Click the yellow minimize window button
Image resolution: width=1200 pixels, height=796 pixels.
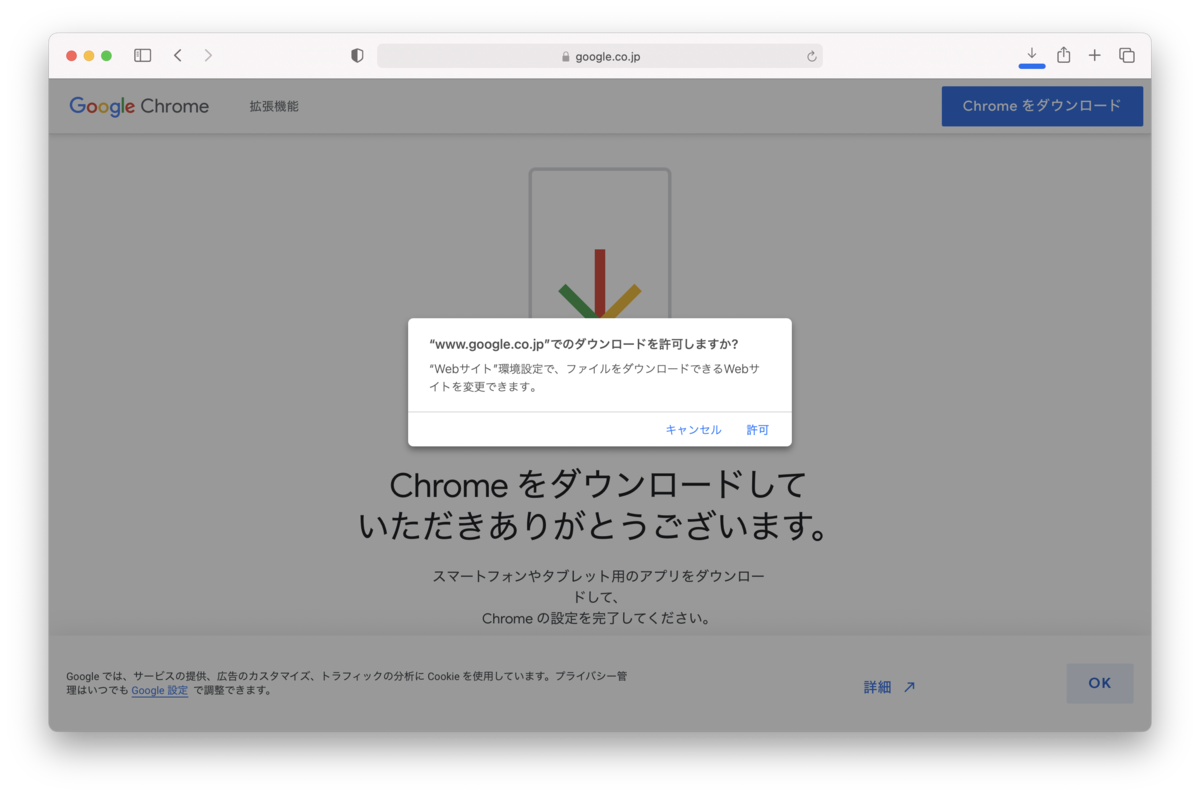pyautogui.click(x=89, y=56)
